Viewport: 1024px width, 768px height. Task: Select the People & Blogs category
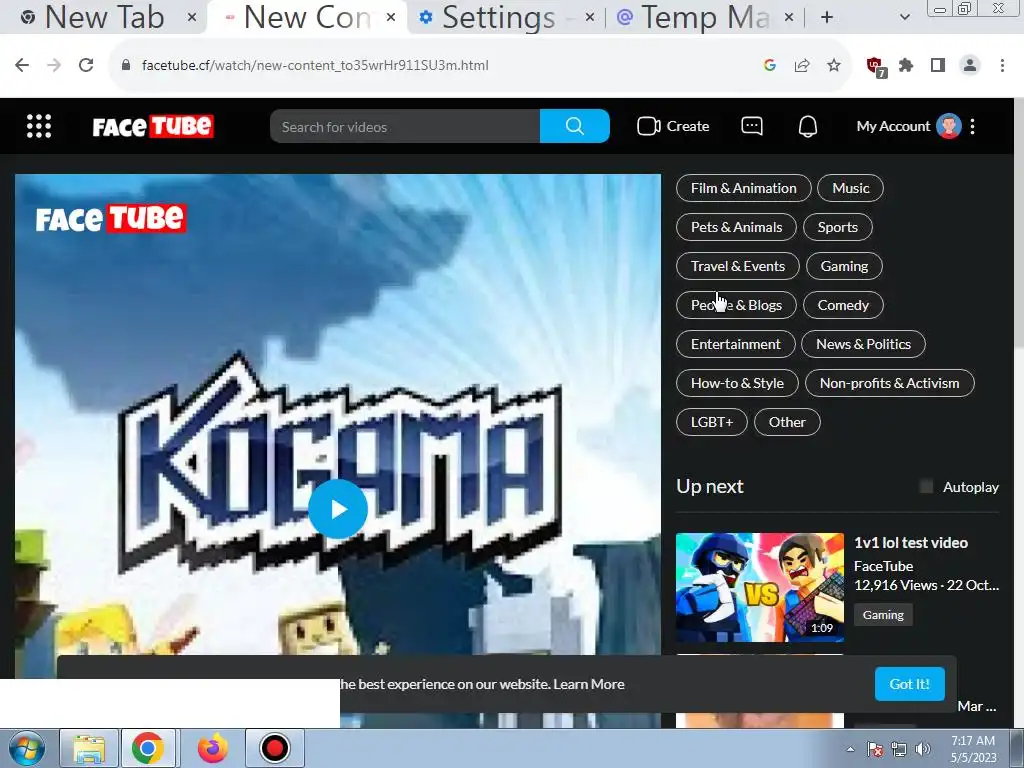click(x=736, y=305)
